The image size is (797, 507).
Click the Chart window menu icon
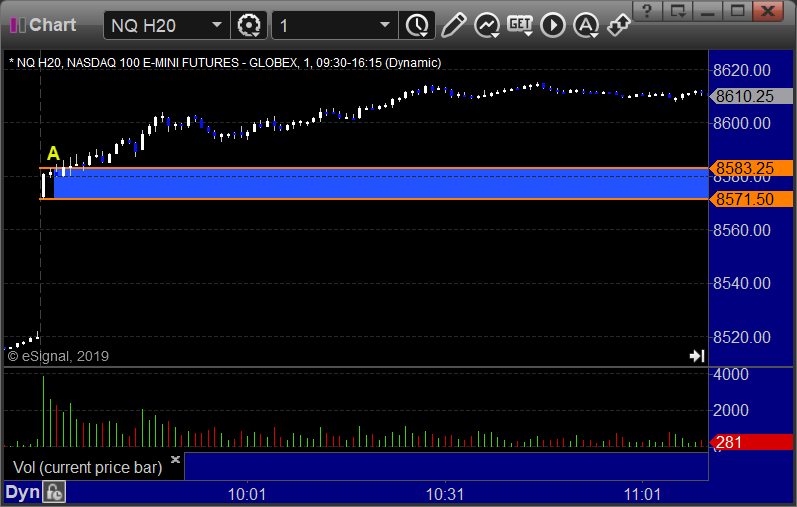tap(18, 25)
